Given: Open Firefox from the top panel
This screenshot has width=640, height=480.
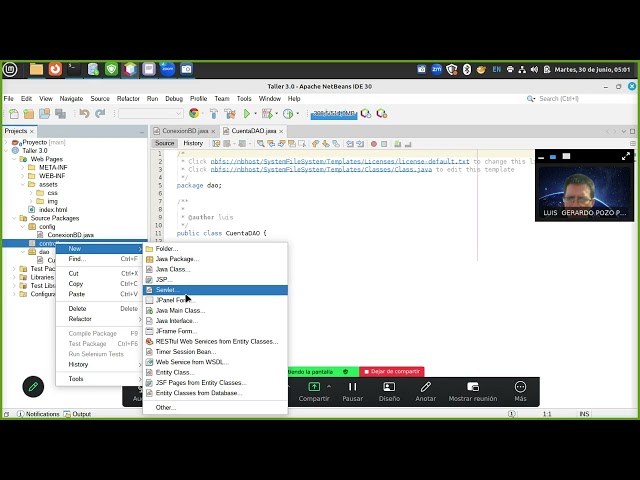Looking at the screenshot, I should tap(55, 69).
